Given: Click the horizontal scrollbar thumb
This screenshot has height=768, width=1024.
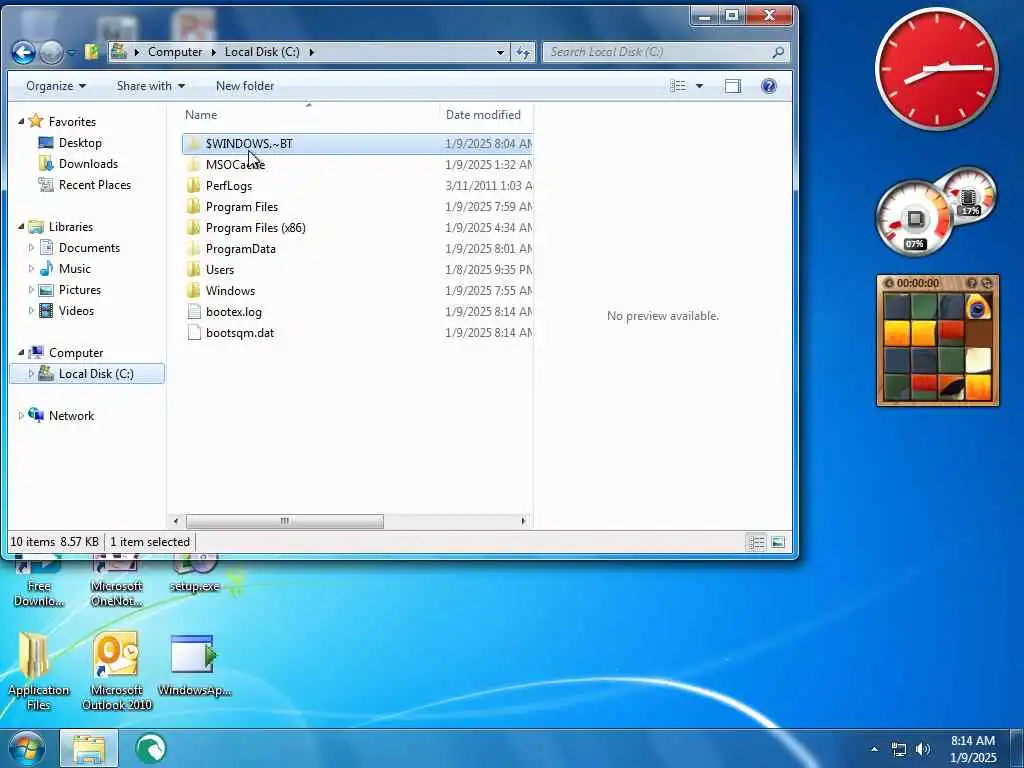Looking at the screenshot, I should [x=285, y=521].
